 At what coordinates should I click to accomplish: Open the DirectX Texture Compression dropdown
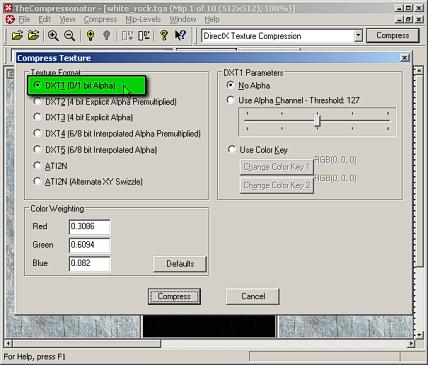tap(358, 36)
